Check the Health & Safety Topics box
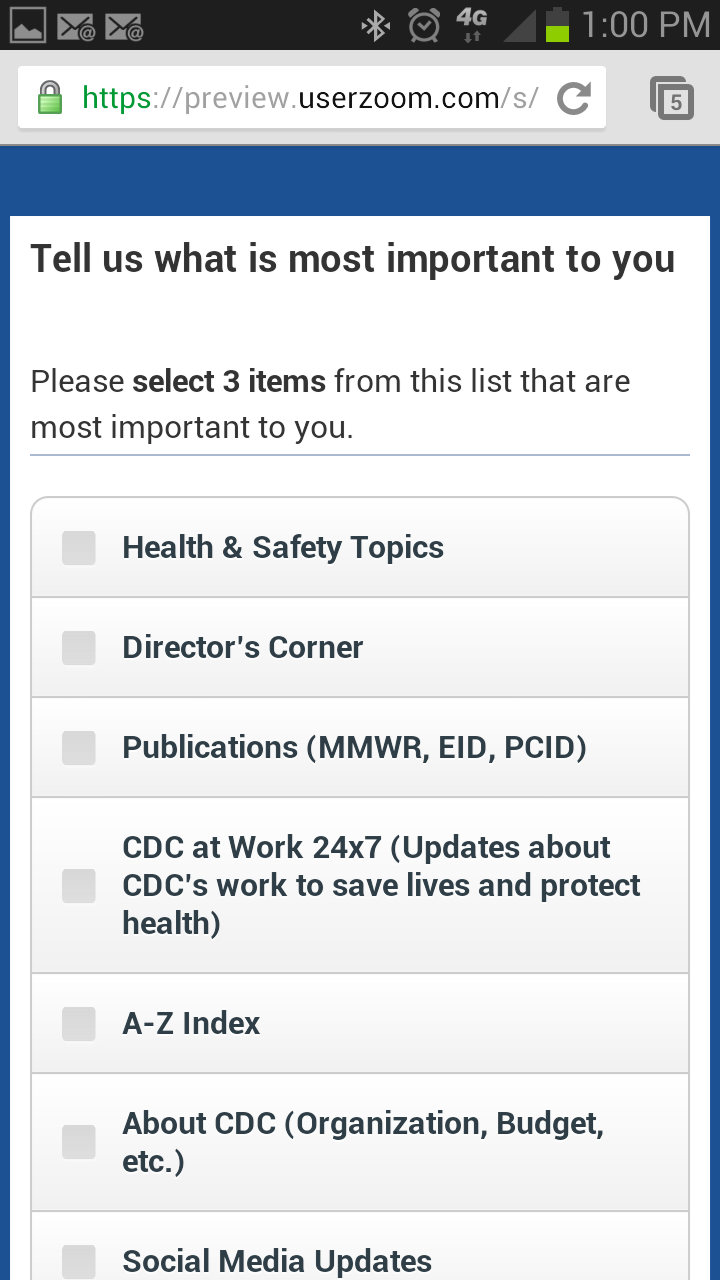Image resolution: width=720 pixels, height=1280 pixels. (x=79, y=548)
